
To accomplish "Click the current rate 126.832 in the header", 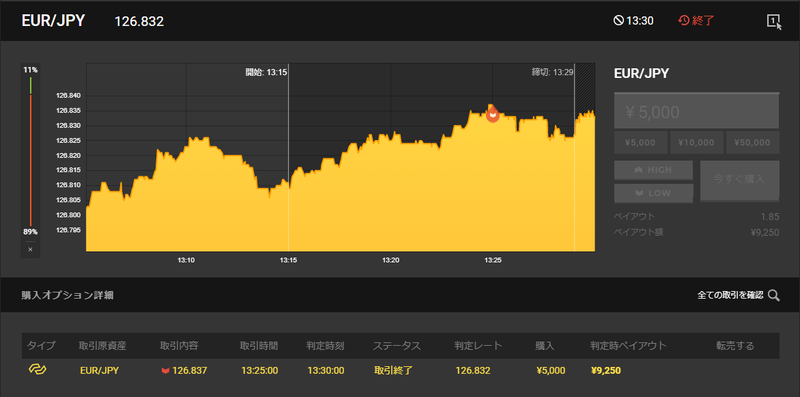I will pyautogui.click(x=139, y=21).
